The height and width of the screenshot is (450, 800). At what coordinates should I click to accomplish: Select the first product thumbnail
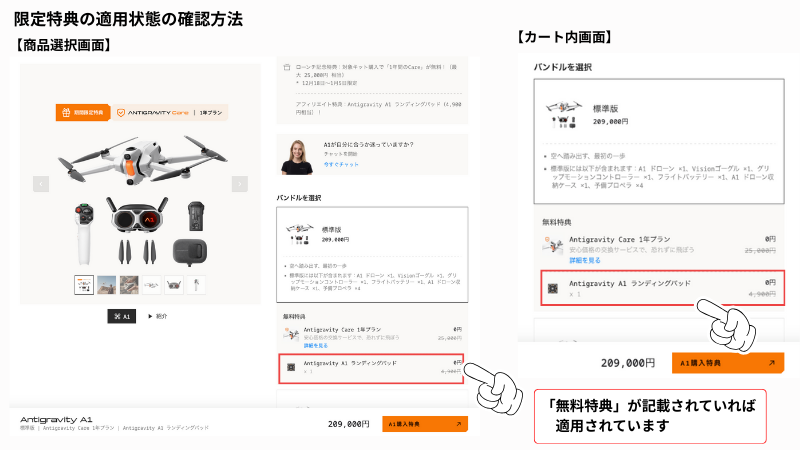(84, 285)
